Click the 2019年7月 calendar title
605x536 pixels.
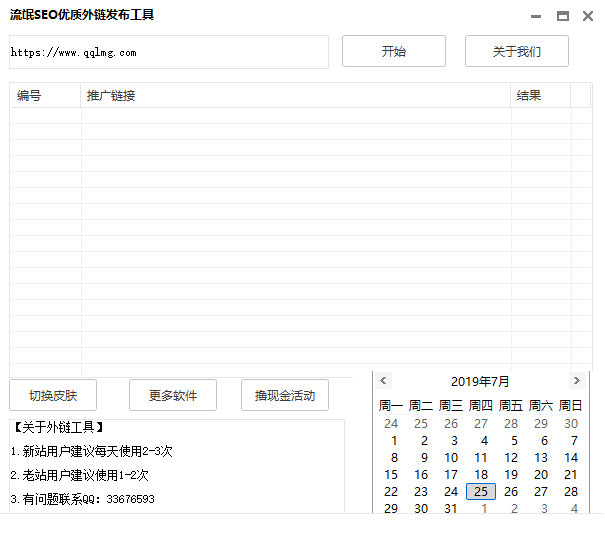click(480, 381)
